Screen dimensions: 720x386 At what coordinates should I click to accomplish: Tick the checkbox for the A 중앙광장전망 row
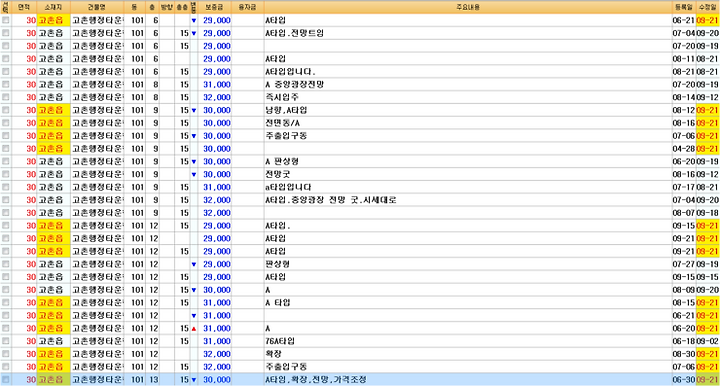(x=6, y=84)
